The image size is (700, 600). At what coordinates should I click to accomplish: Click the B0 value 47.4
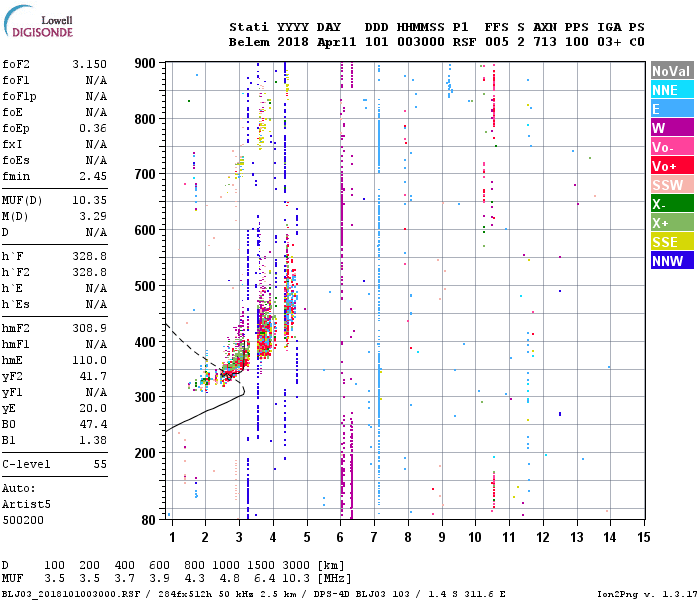tap(93, 424)
